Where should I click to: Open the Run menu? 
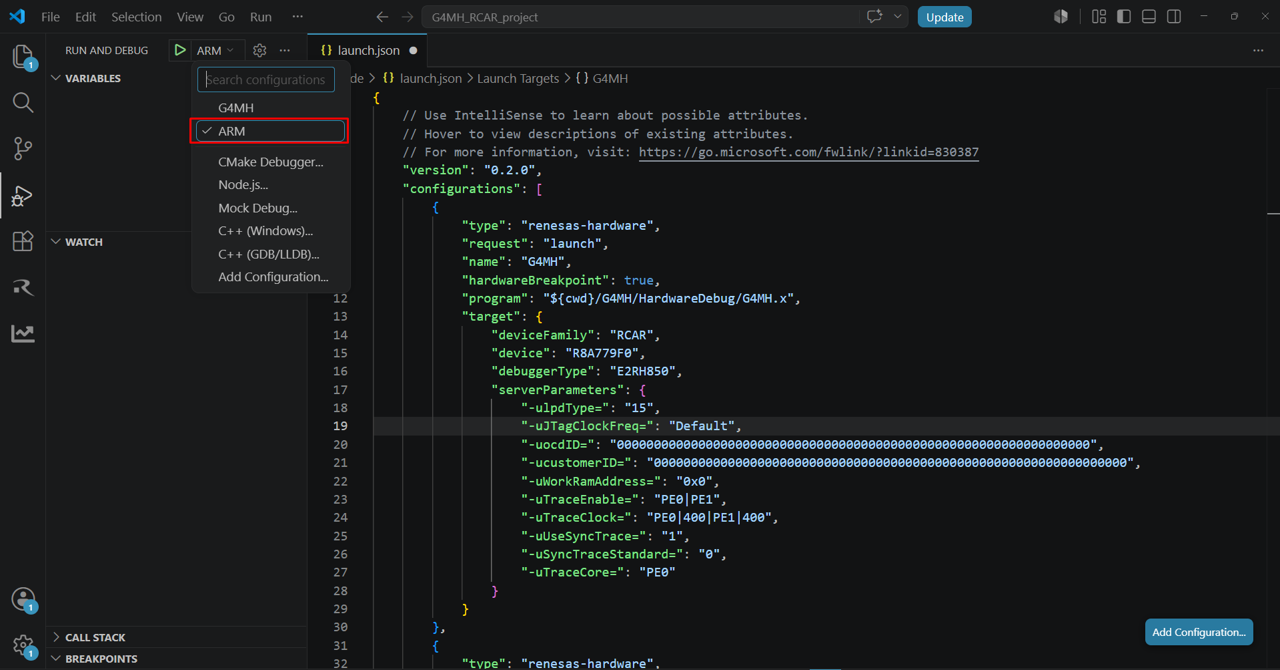click(x=261, y=17)
